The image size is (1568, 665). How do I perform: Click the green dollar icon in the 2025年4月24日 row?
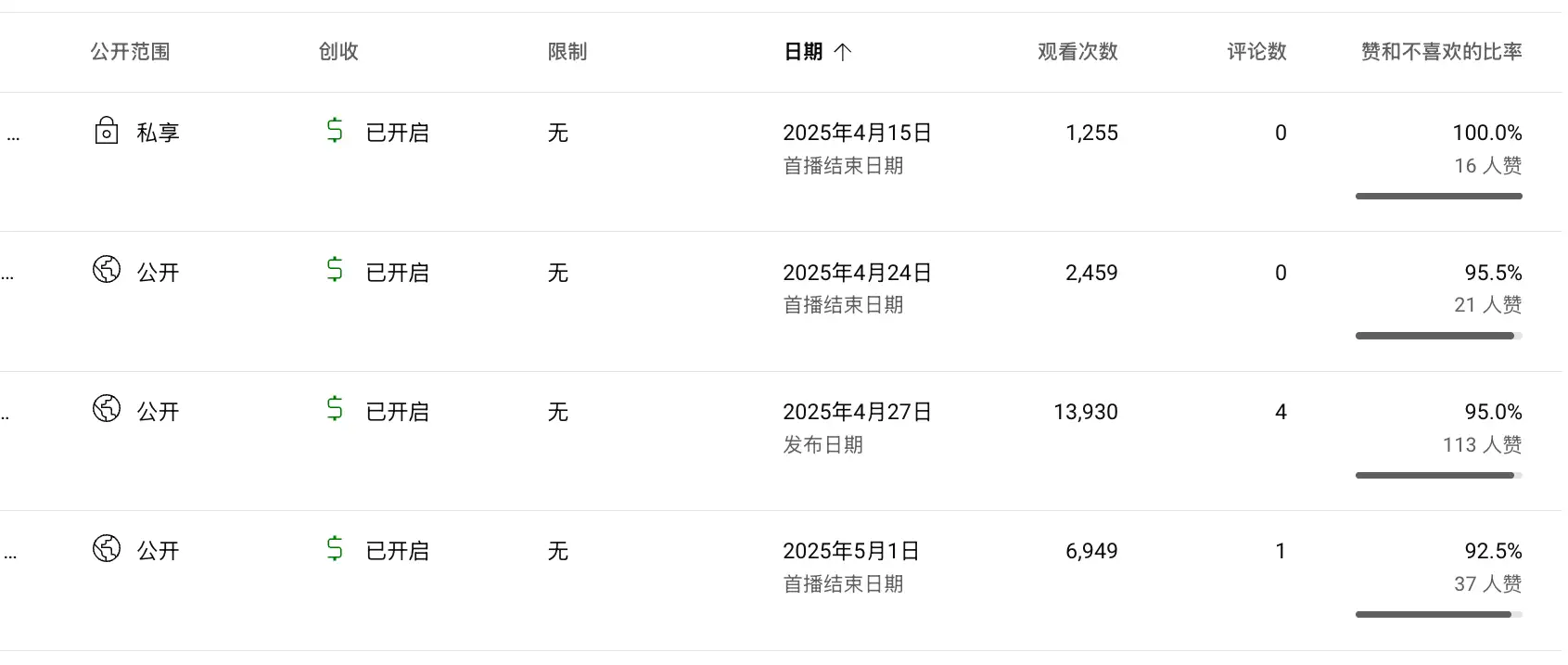[335, 270]
